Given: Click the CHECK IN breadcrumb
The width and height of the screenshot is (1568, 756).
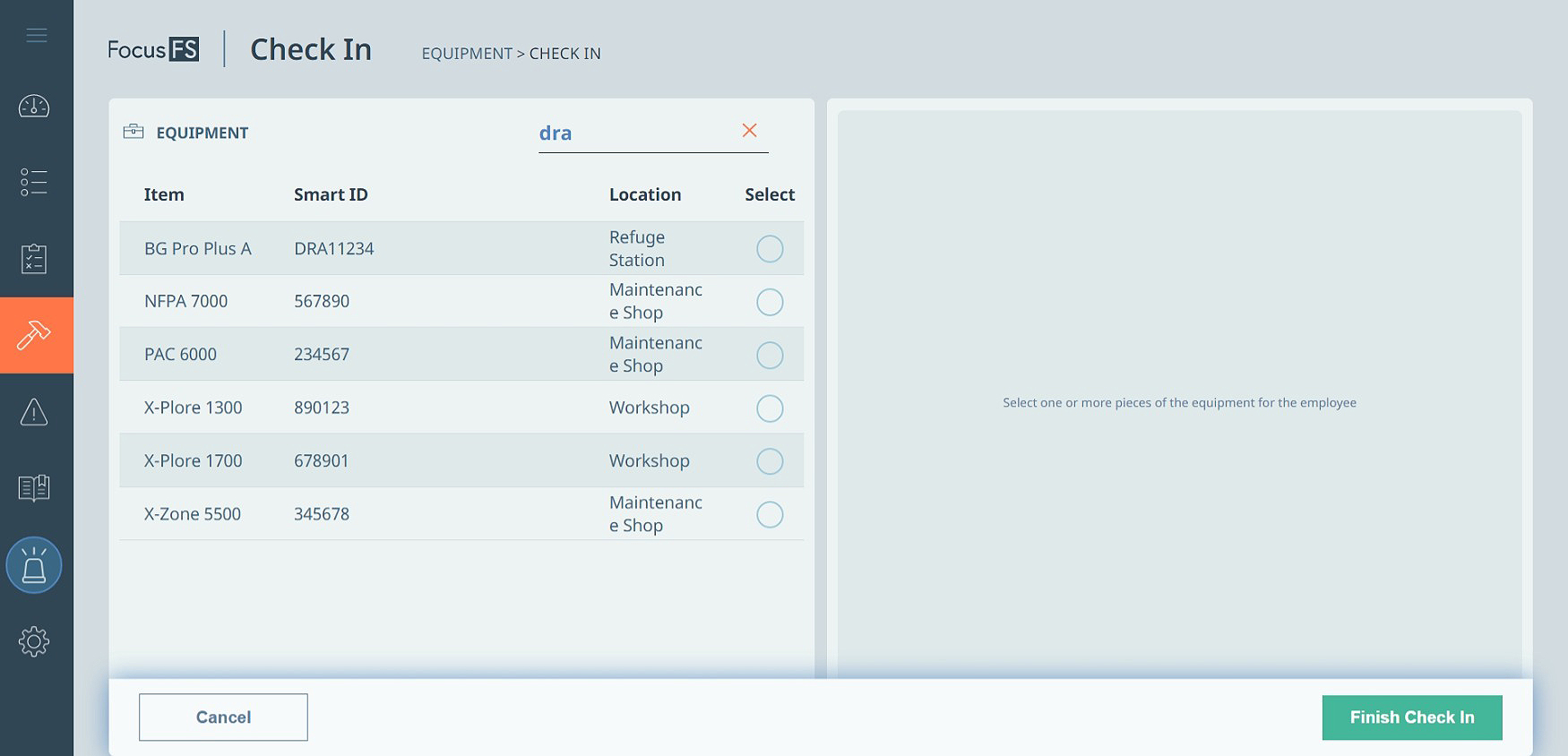Looking at the screenshot, I should tap(565, 54).
